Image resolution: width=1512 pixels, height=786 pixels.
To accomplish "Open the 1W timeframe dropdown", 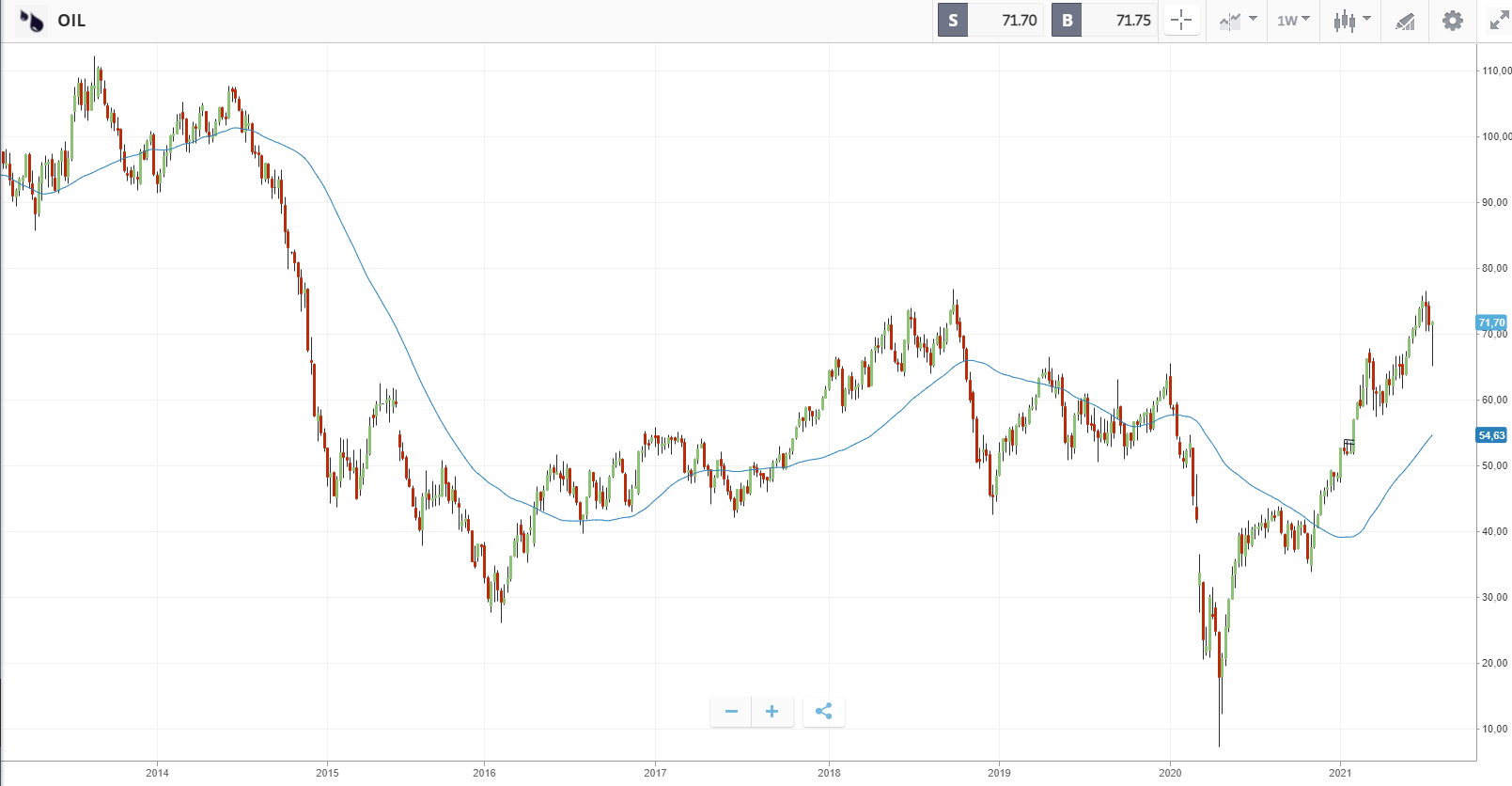I will pyautogui.click(x=1293, y=21).
